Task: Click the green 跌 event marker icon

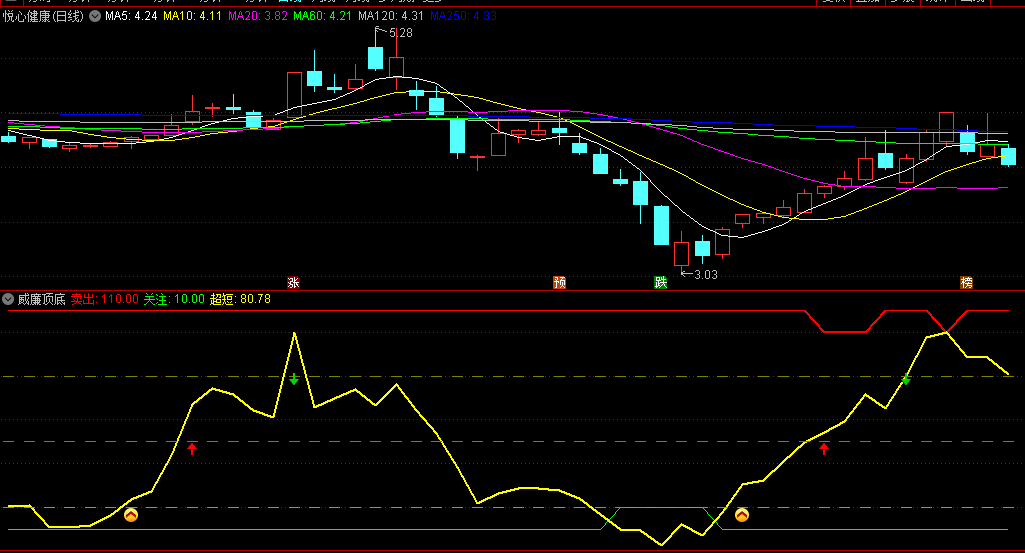Action: (661, 282)
